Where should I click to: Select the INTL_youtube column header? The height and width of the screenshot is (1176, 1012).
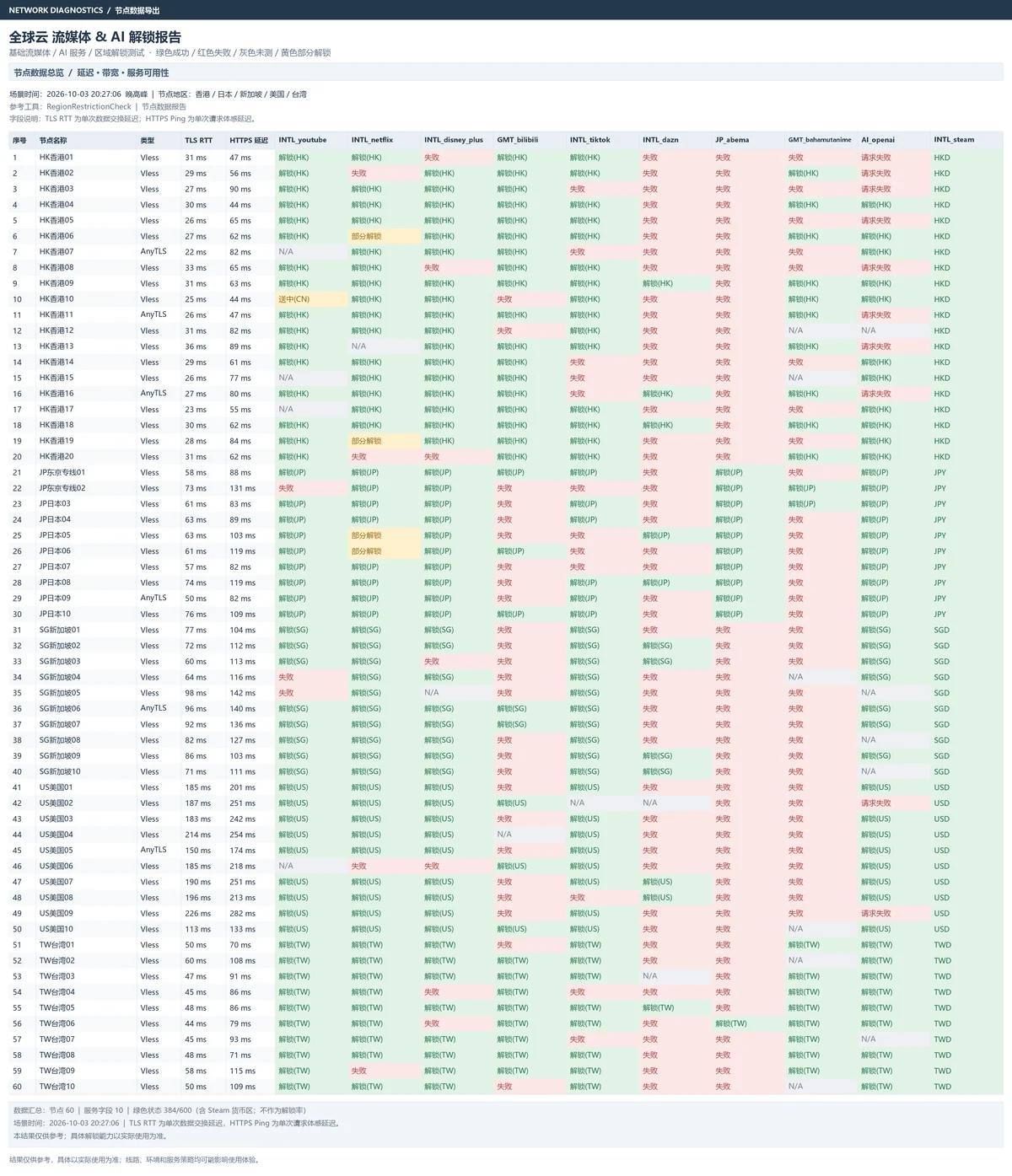click(x=303, y=140)
